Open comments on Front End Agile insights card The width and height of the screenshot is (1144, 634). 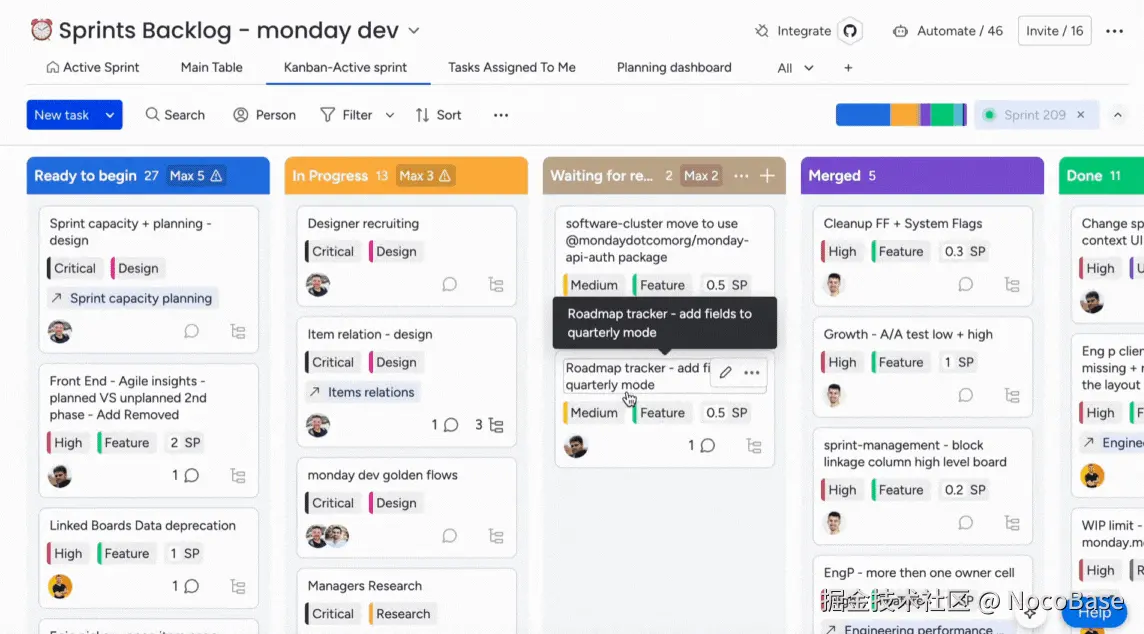[185, 476]
